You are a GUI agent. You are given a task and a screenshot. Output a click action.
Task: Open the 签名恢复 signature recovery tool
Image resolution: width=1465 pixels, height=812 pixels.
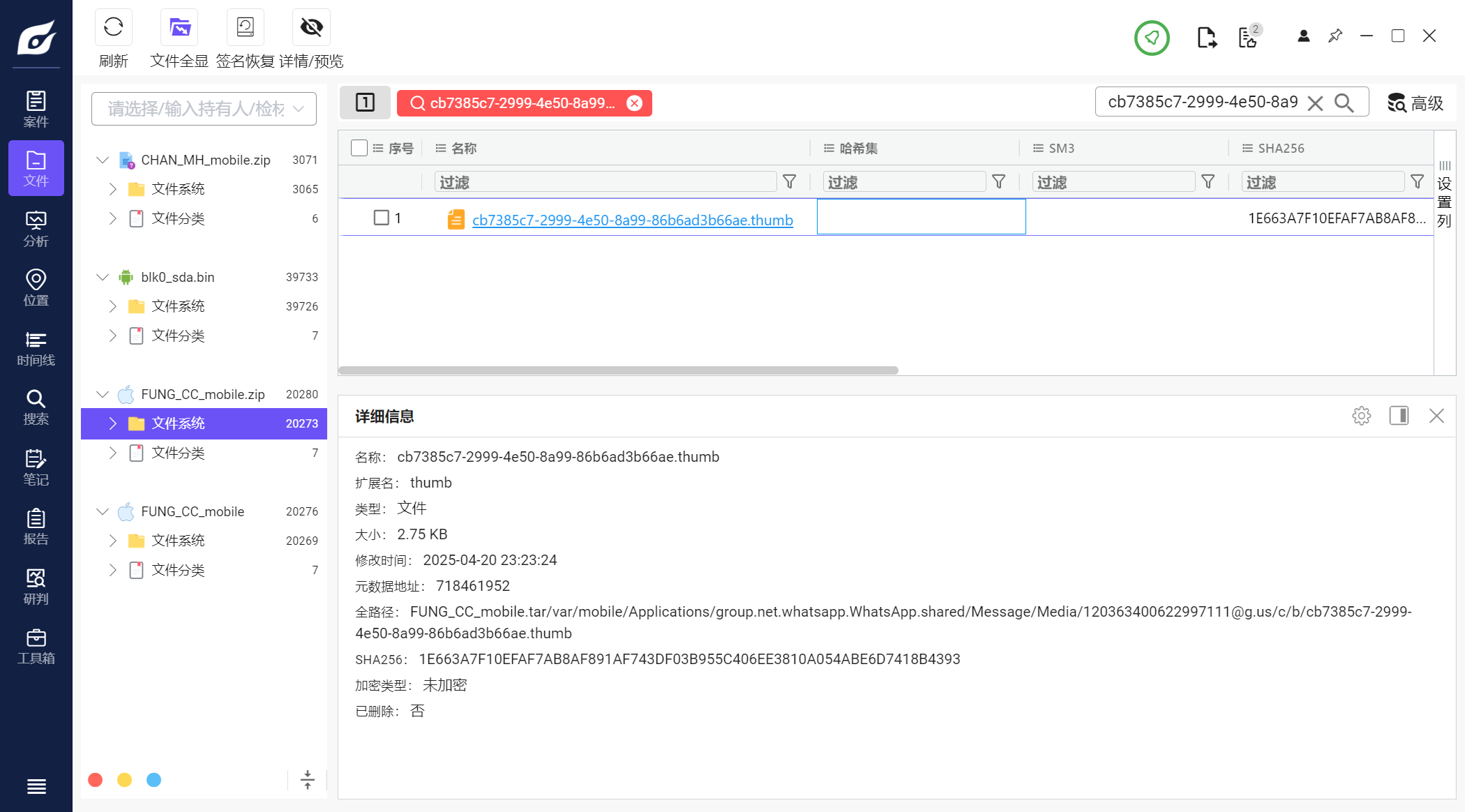click(x=245, y=28)
